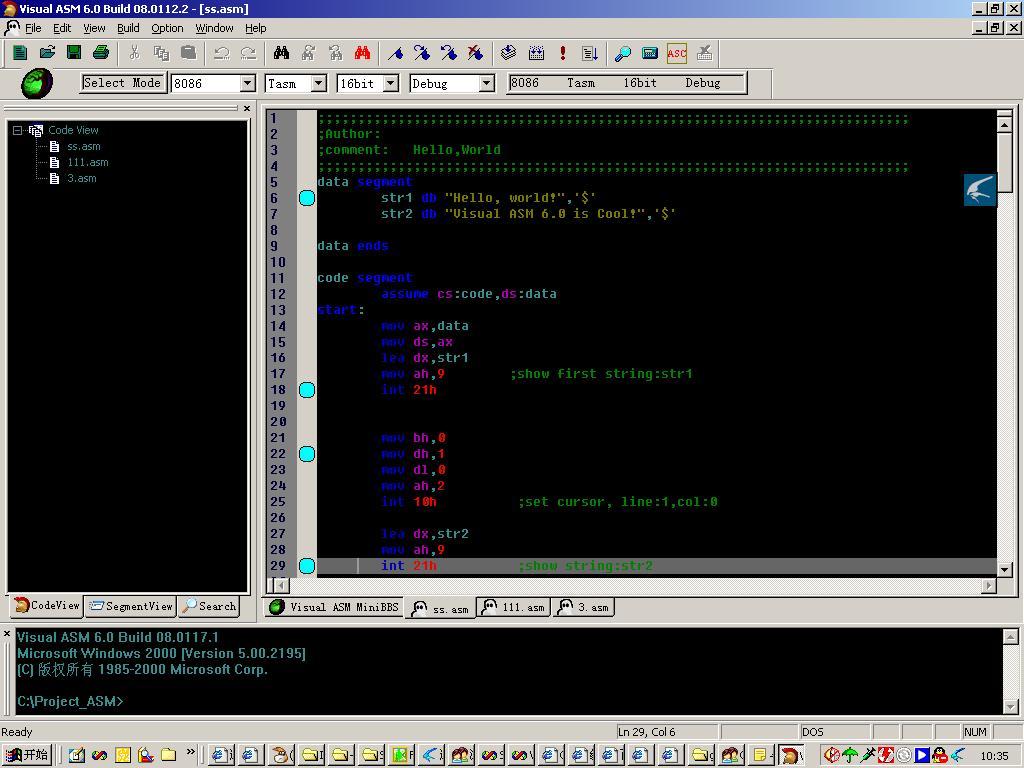Image resolution: width=1024 pixels, height=768 pixels.
Task: Click the grayed keyboard toolbar icon
Action: point(704,53)
